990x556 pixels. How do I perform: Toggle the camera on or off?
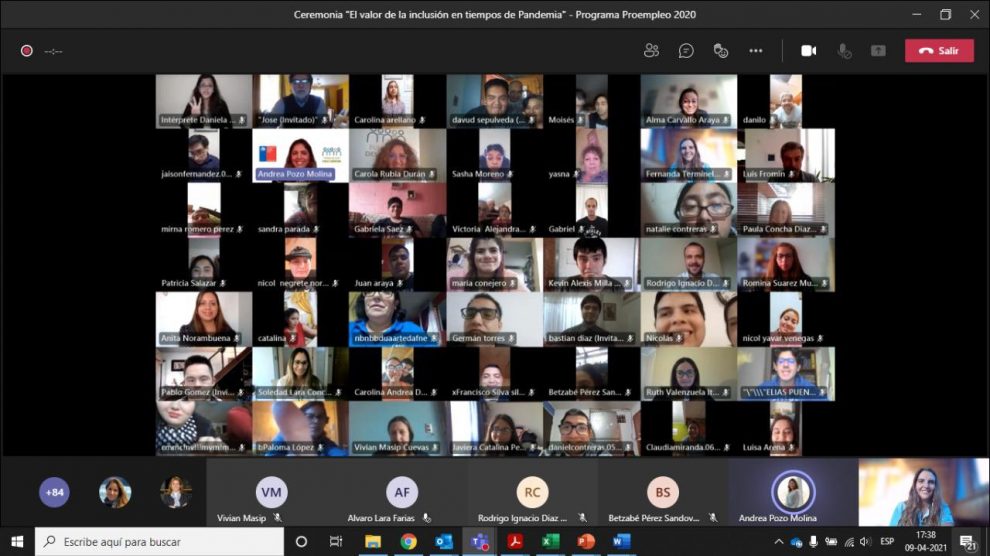(x=809, y=51)
